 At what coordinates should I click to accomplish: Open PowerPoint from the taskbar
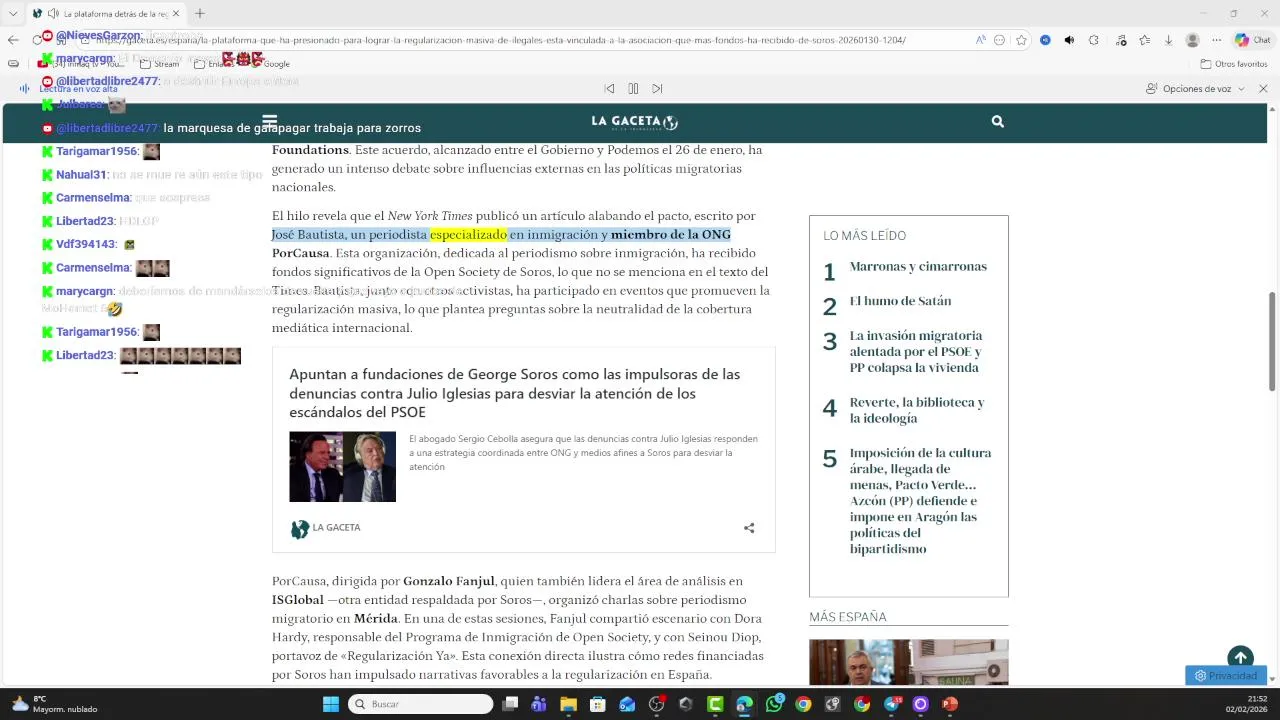click(x=950, y=704)
